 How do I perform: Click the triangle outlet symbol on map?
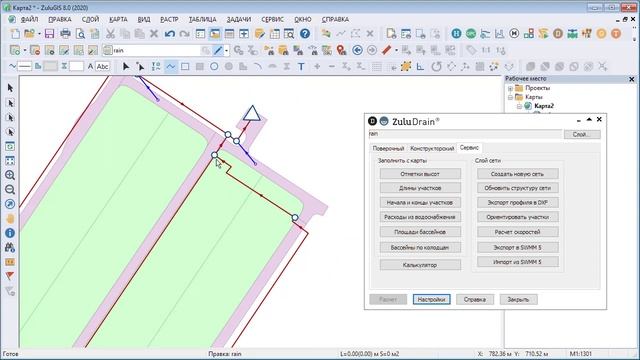point(251,113)
